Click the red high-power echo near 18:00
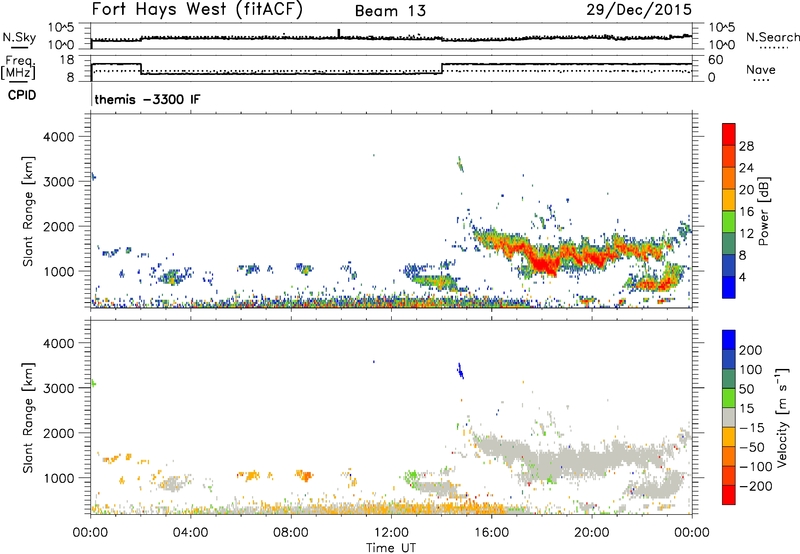Image resolution: width=800 pixels, height=554 pixels. 544,265
